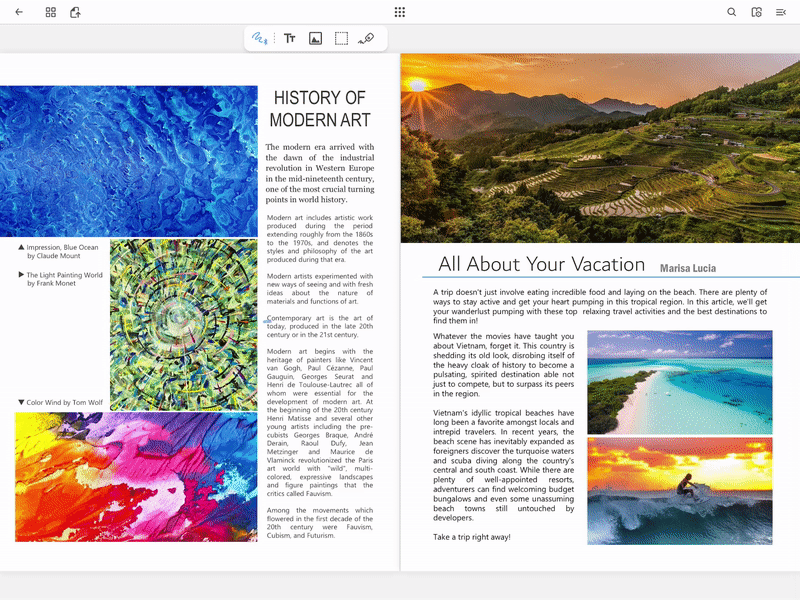800x600 pixels.
Task: Click the paragraph starting "The modern era arrived"
Action: point(320,173)
